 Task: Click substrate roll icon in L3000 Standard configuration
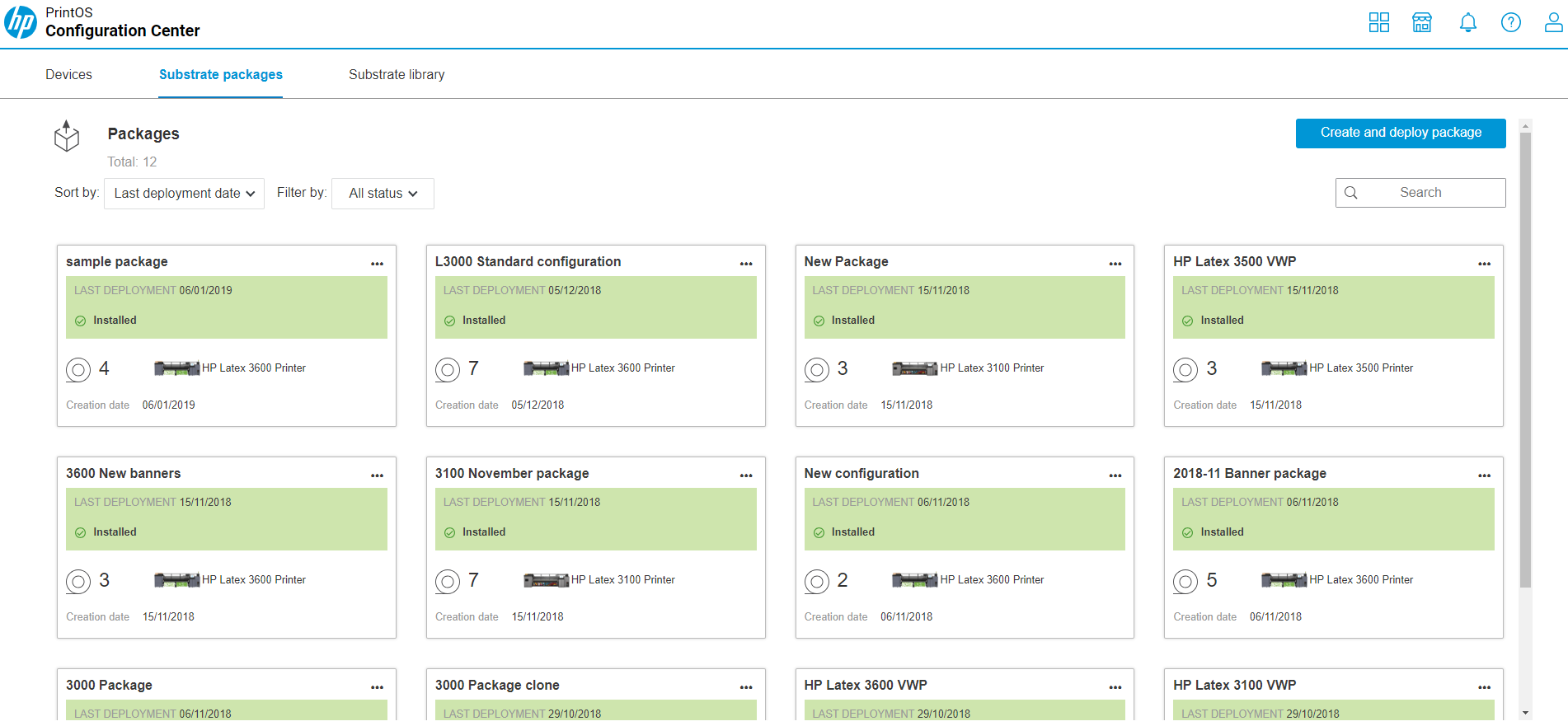tap(448, 370)
